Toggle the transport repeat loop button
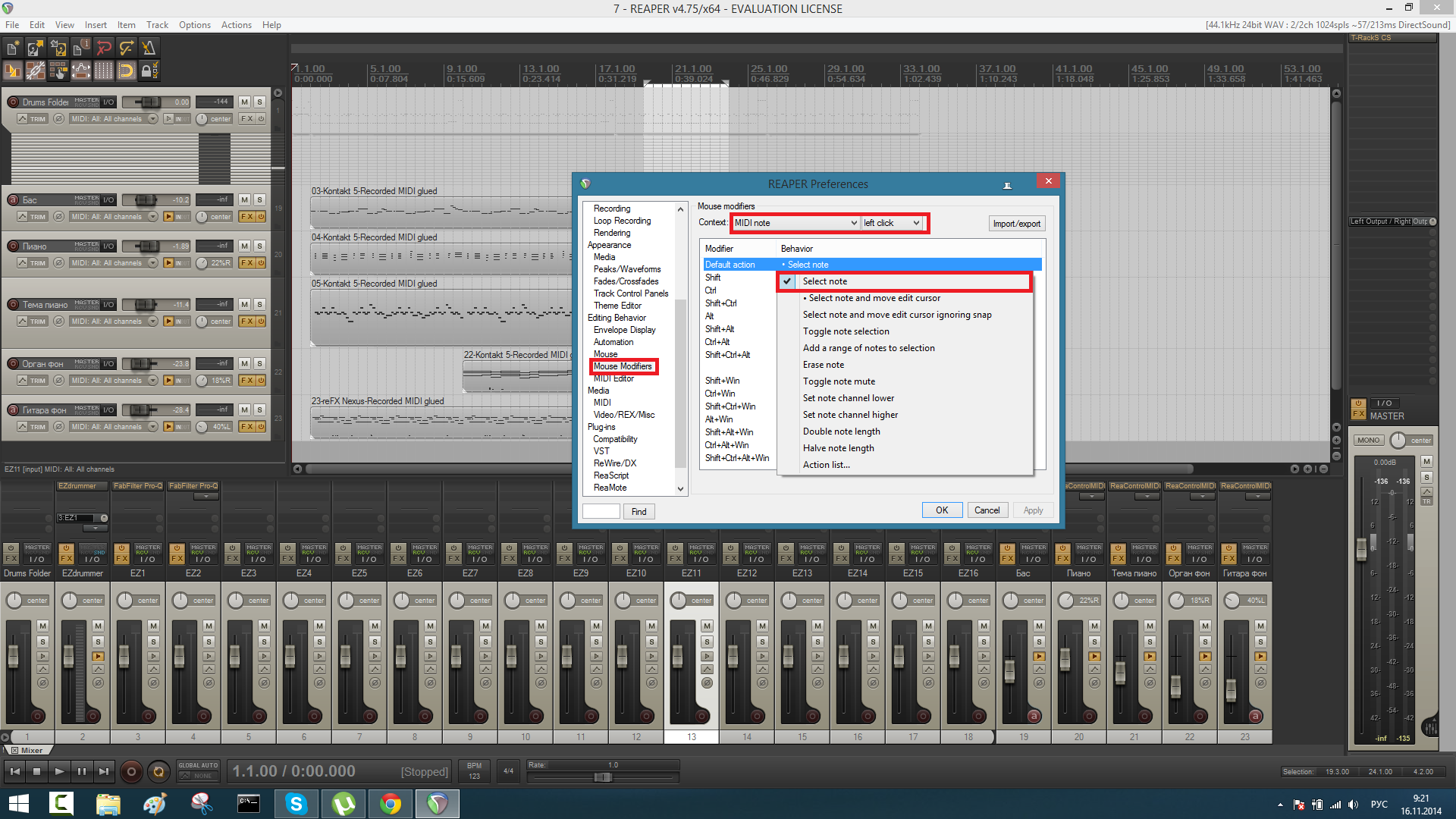 [x=158, y=772]
